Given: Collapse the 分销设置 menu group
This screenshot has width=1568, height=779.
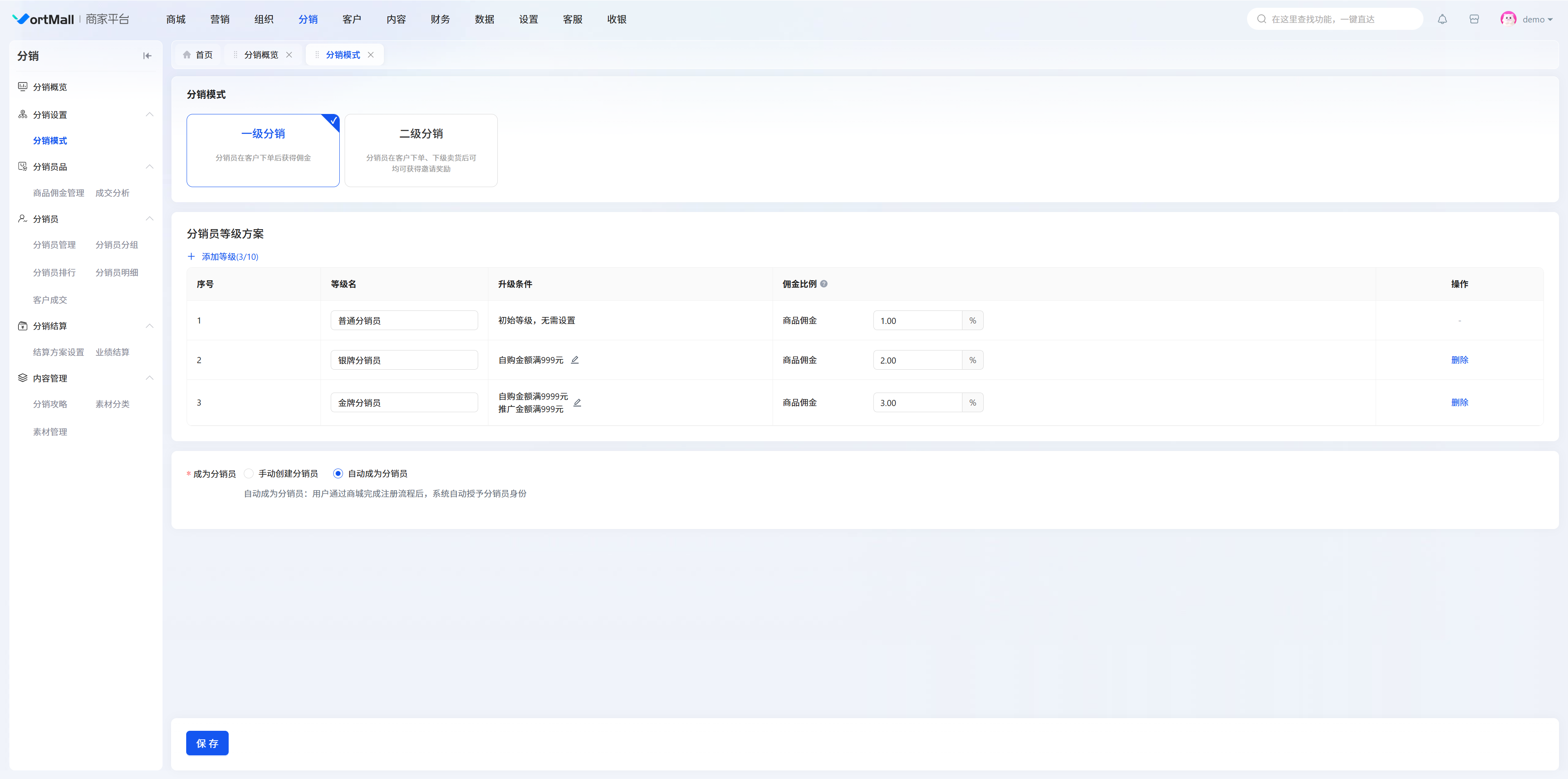Looking at the screenshot, I should tap(149, 114).
